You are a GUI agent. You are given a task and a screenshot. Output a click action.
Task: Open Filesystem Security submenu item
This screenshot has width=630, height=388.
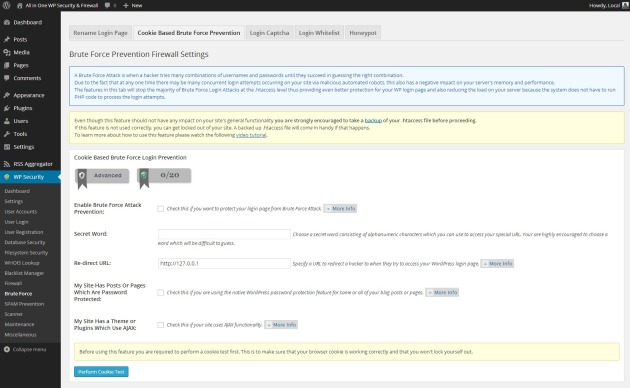point(26,253)
